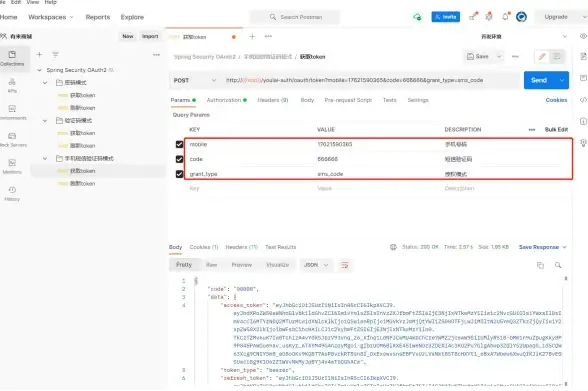Open the request Settings tab
The width and height of the screenshot is (588, 391).
(x=418, y=100)
